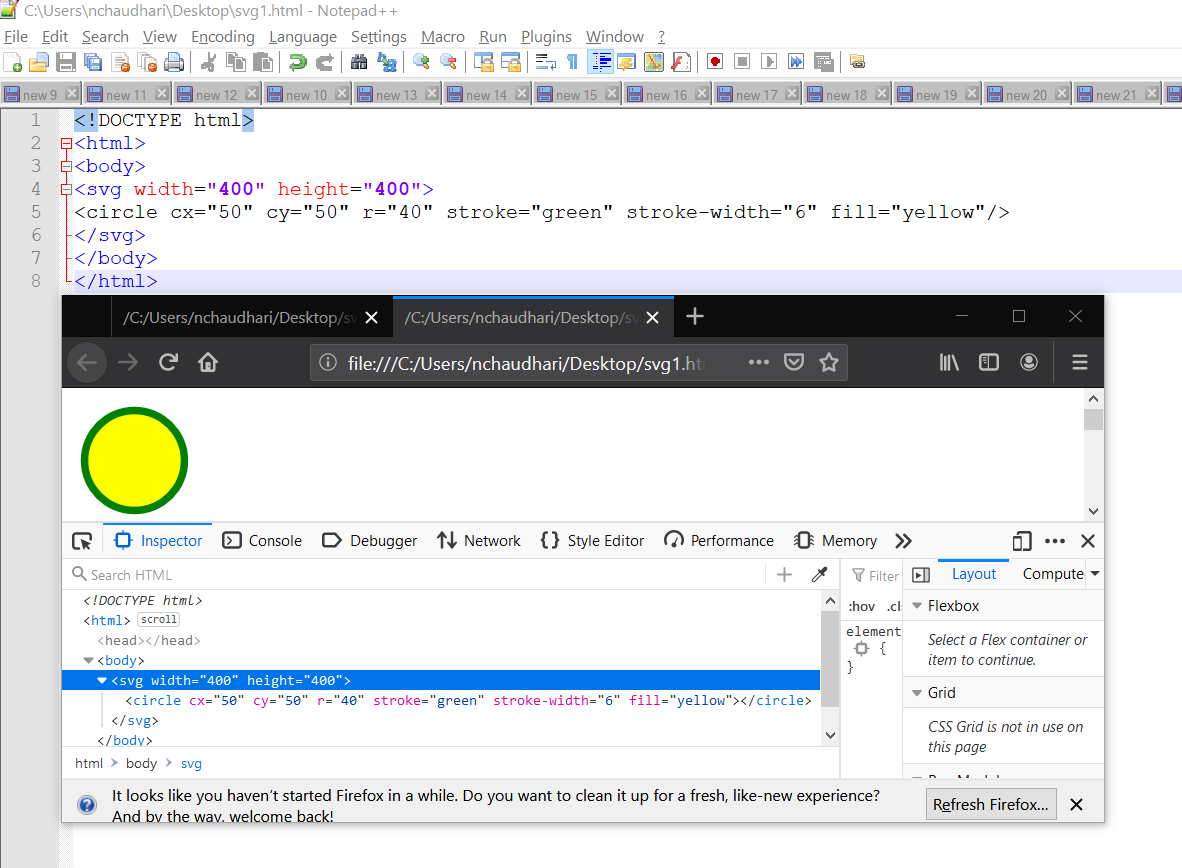
Task: Click Run macro multiple times icon
Action: click(x=796, y=62)
